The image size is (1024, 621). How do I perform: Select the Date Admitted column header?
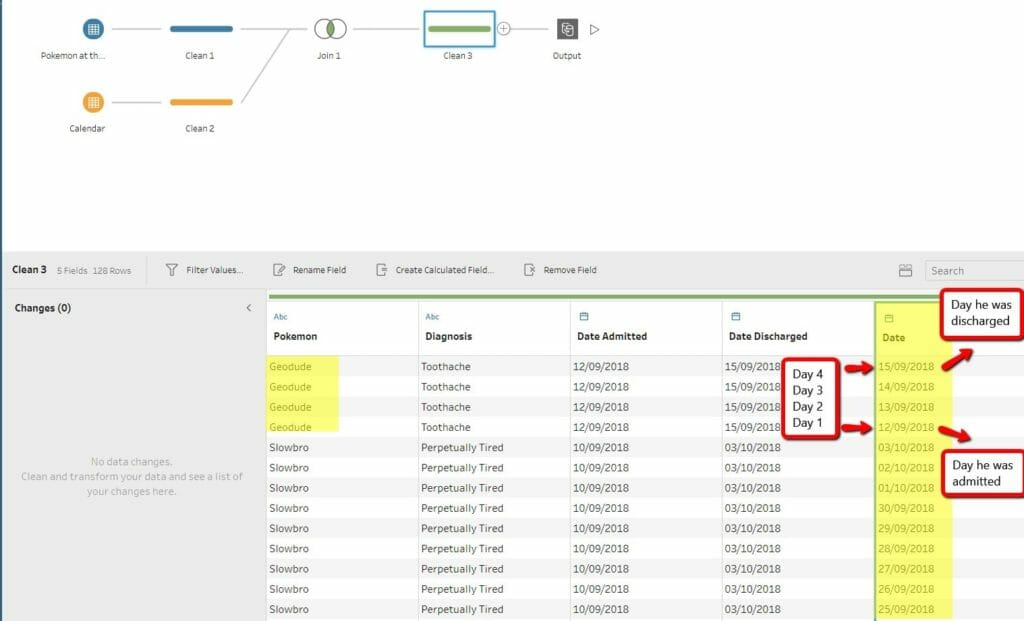tap(612, 336)
